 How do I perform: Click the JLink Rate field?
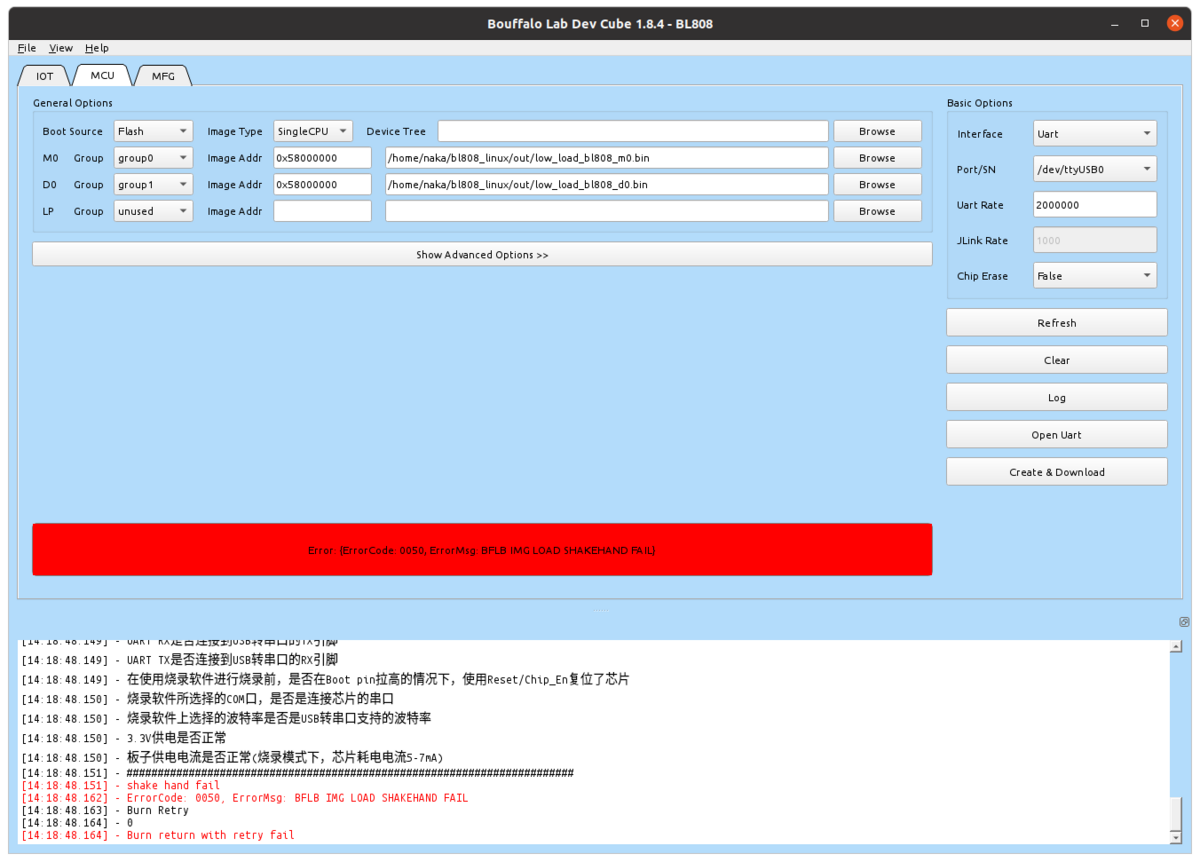click(x=1095, y=240)
